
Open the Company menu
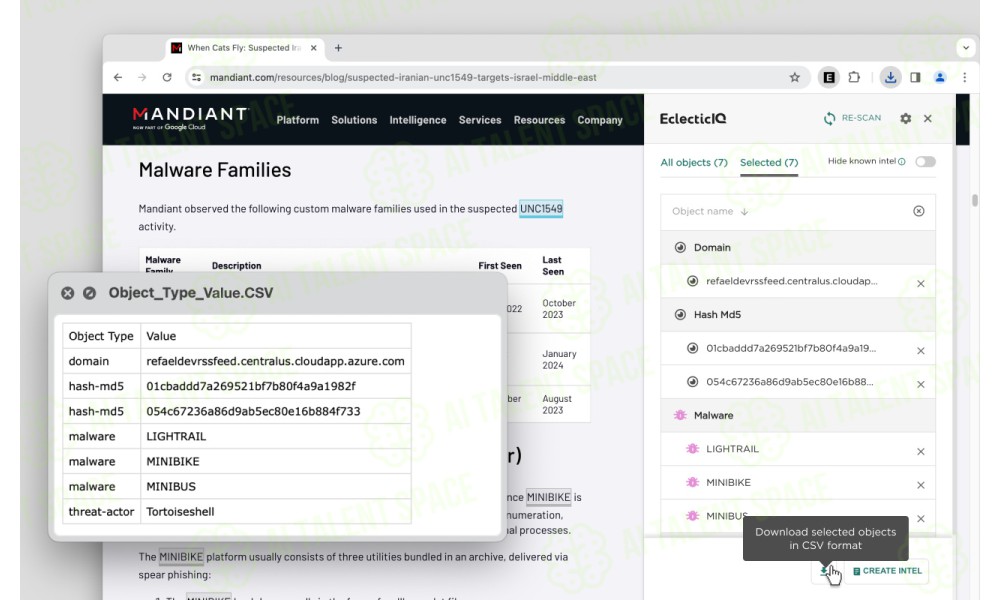click(x=600, y=120)
